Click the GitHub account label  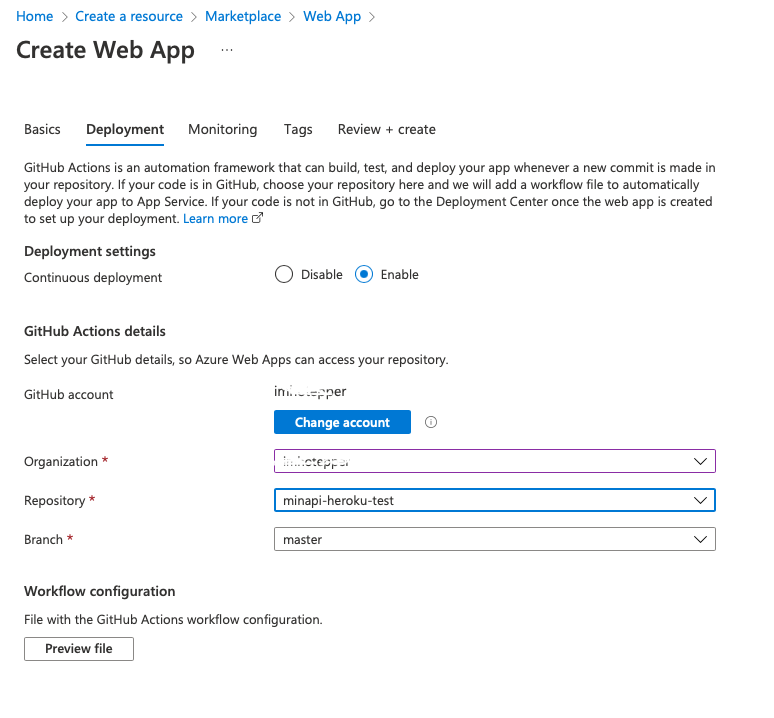69,394
